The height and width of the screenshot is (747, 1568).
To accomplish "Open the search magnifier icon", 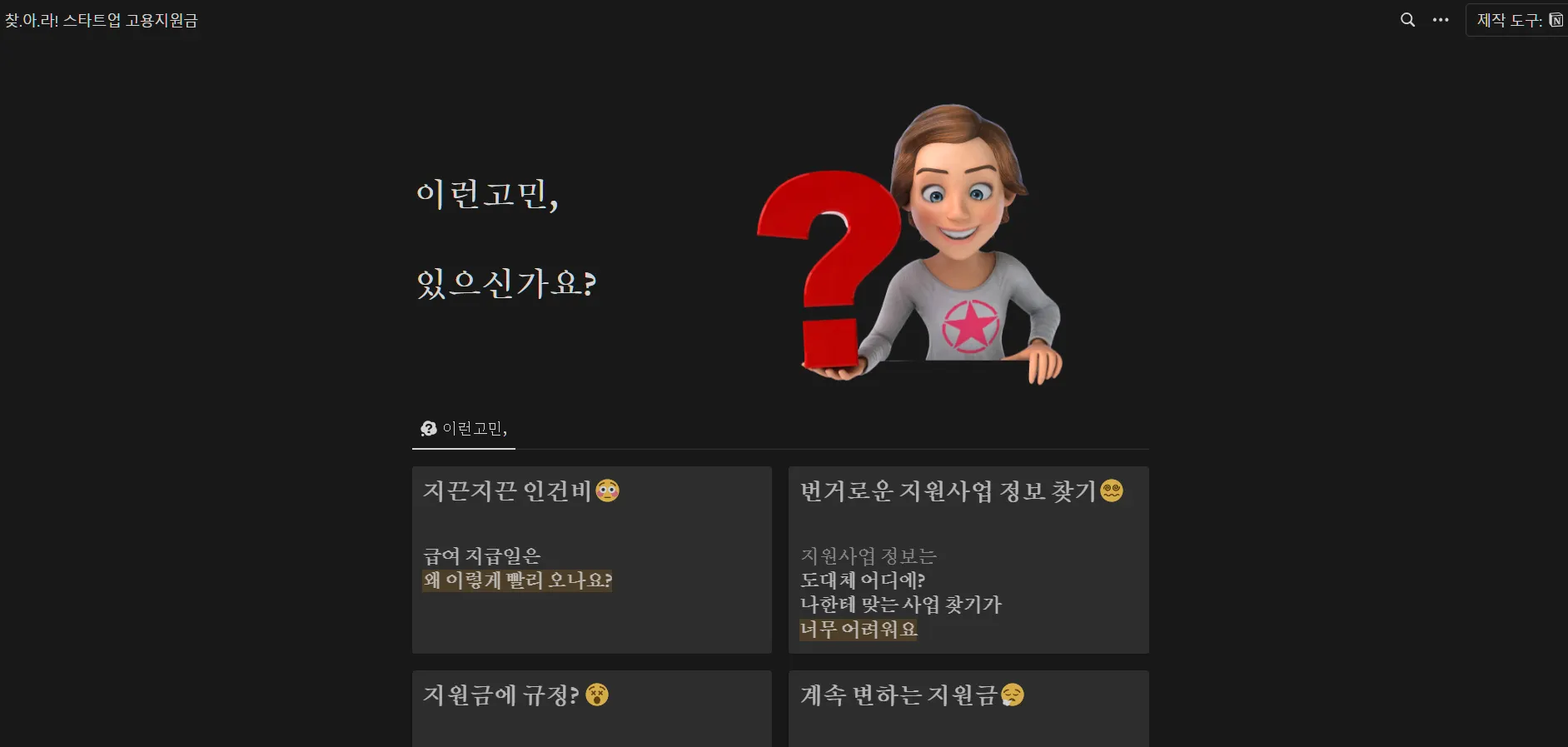I will click(1407, 20).
